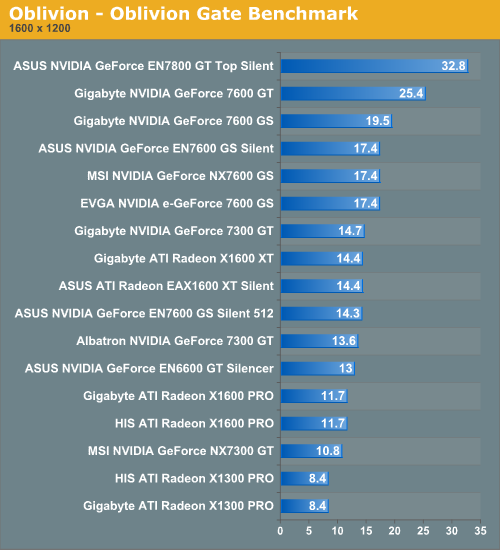Click Gigabyte NVIDIA GeForce 7300 GT label
This screenshot has width=500, height=550.
(174, 231)
